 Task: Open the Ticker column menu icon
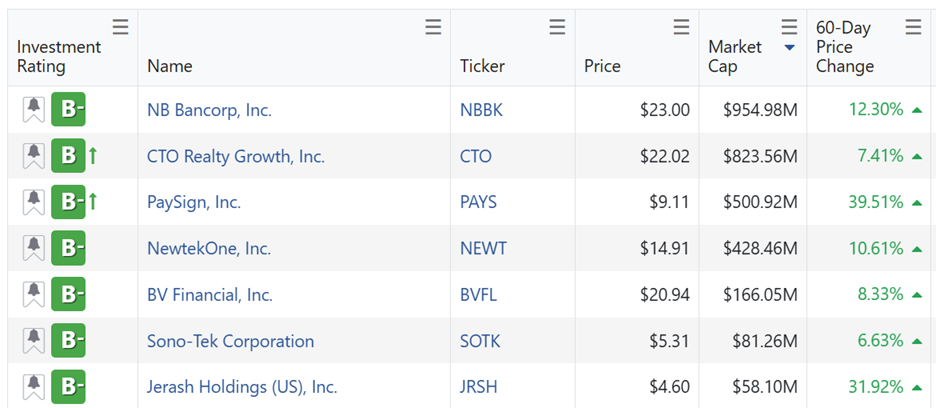pos(558,27)
